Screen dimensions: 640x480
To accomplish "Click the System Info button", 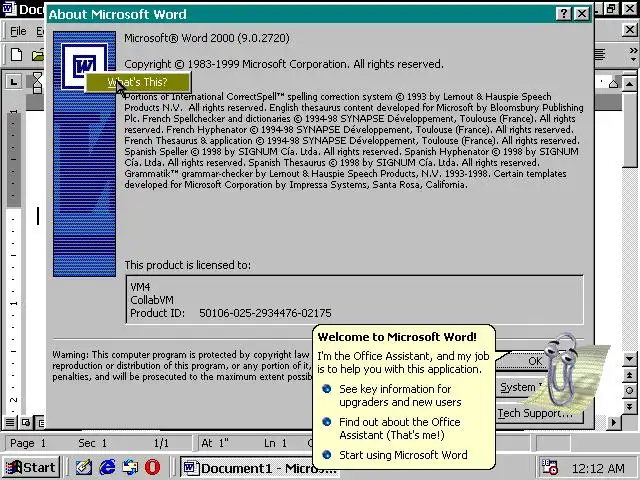I will tap(519, 387).
